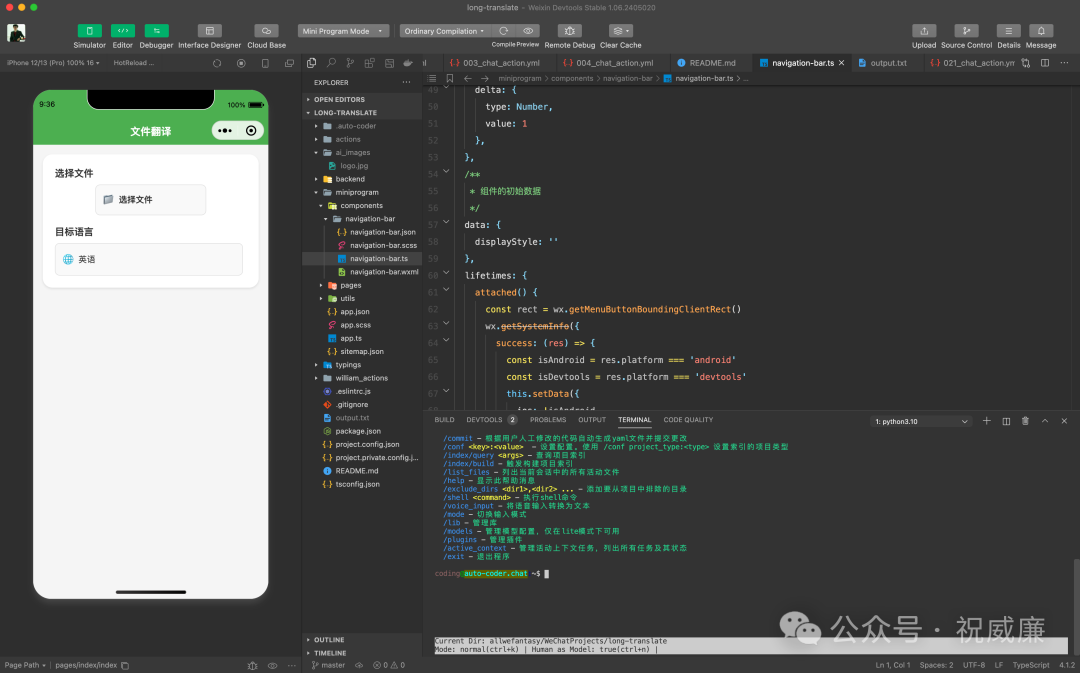This screenshot has width=1080, height=673.
Task: Open the Interface Designer
Action: coord(209,31)
